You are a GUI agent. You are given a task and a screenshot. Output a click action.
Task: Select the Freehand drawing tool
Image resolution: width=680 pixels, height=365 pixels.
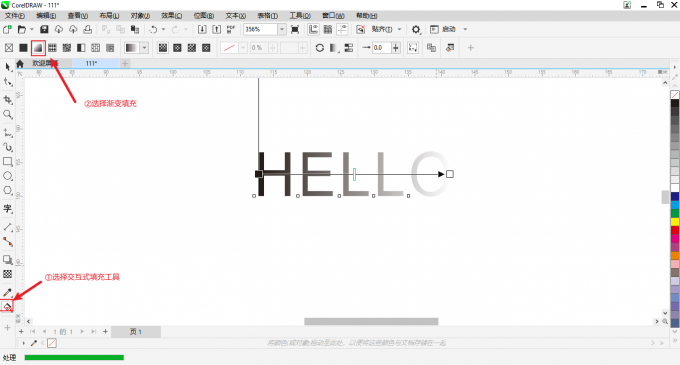tap(8, 132)
